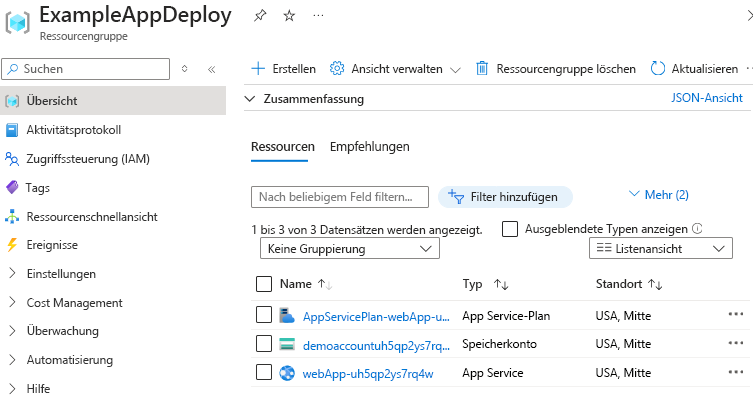Click the Filter hinzufügen button

pyautogui.click(x=505, y=197)
